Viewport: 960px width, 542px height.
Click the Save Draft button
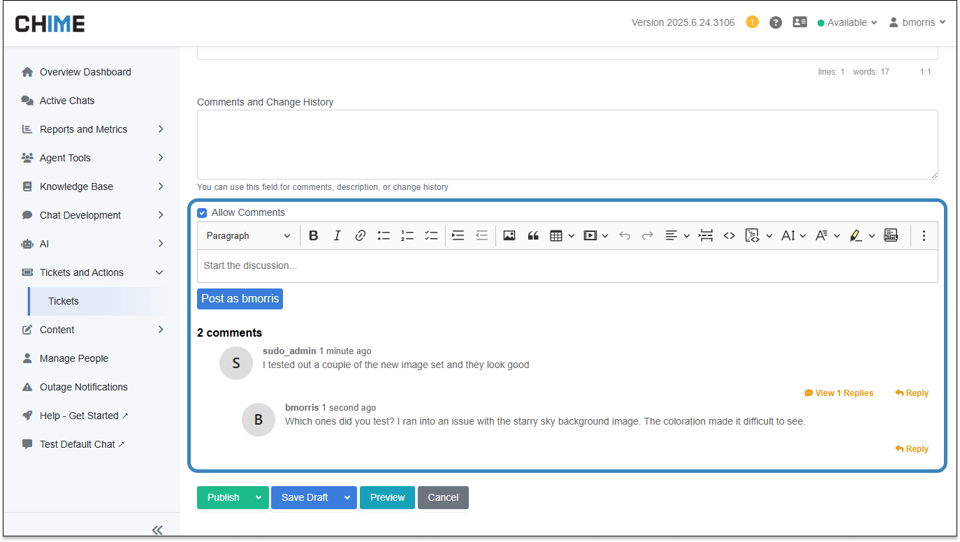click(304, 497)
